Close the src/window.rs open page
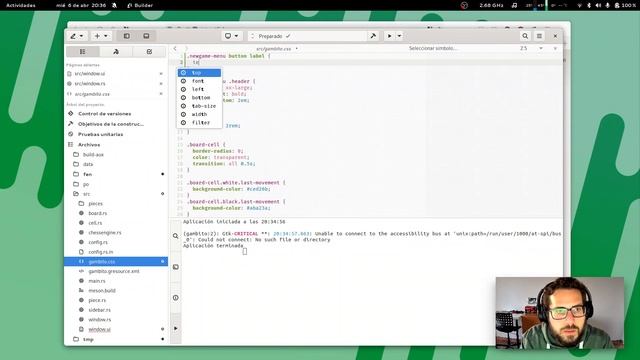Screen dimensions: 640x360 click(161, 83)
